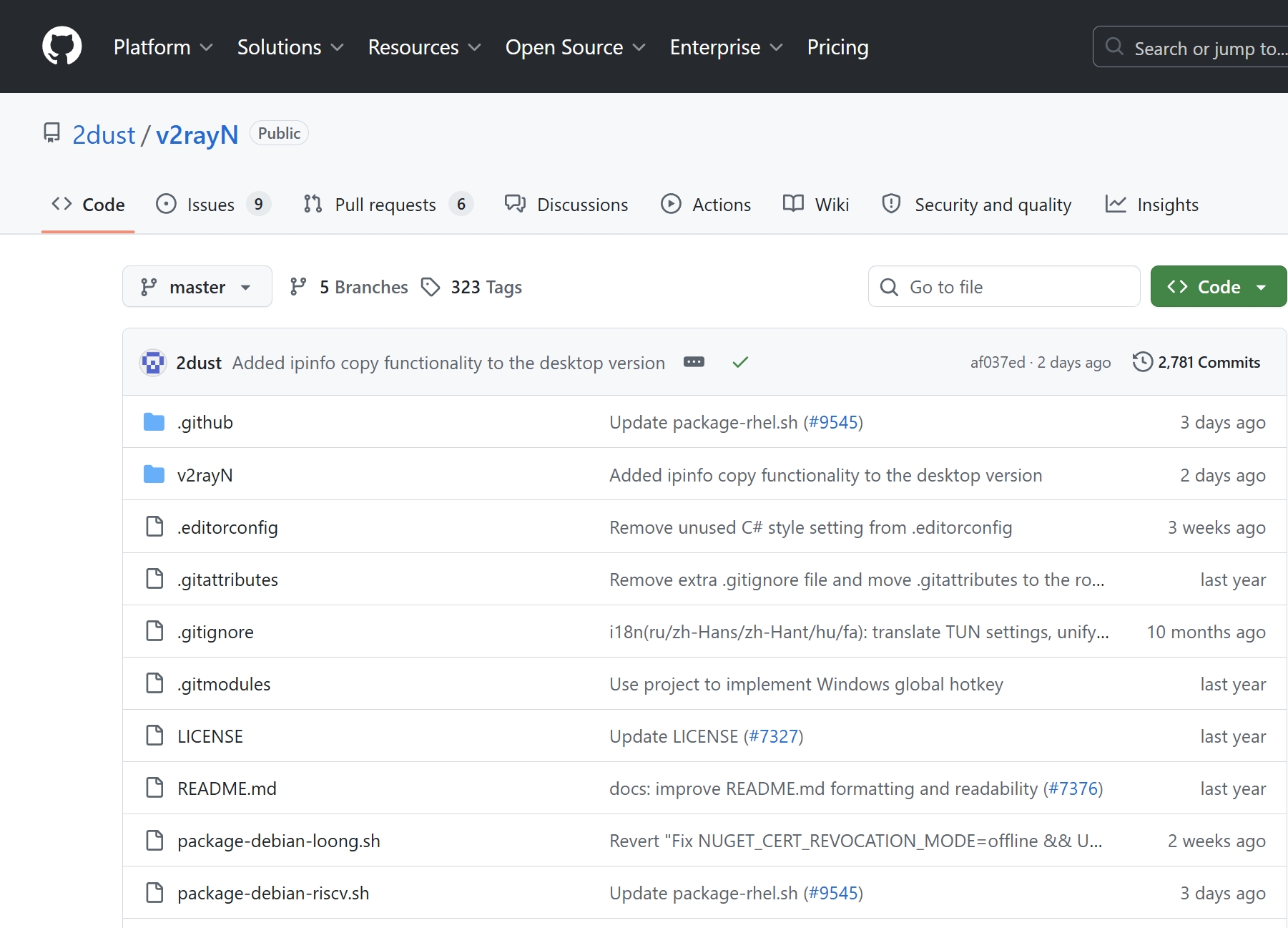This screenshot has height=928, width=1288.
Task: Open commit 'Use project to implement Windows global hotkey'
Action: (x=806, y=684)
